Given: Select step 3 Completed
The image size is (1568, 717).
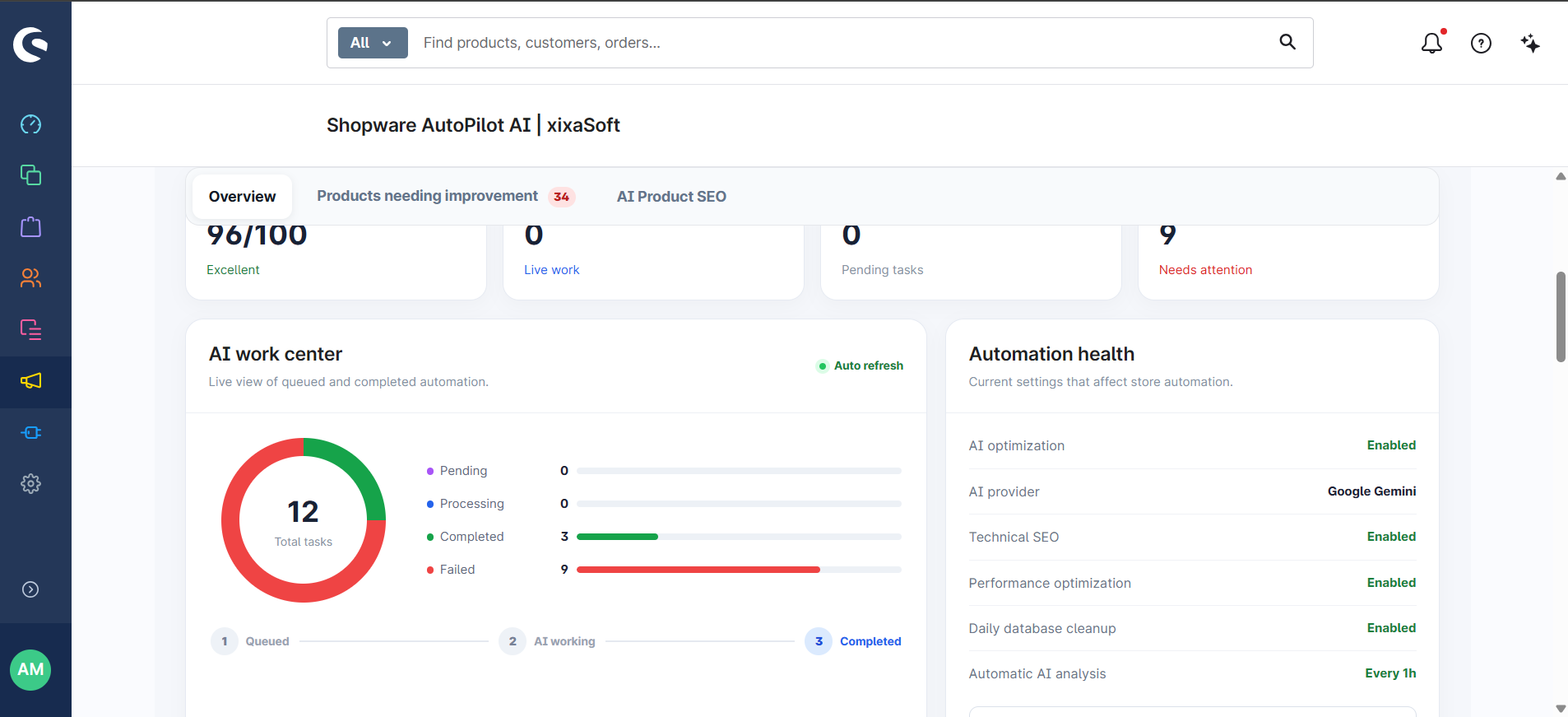Looking at the screenshot, I should click(x=853, y=641).
